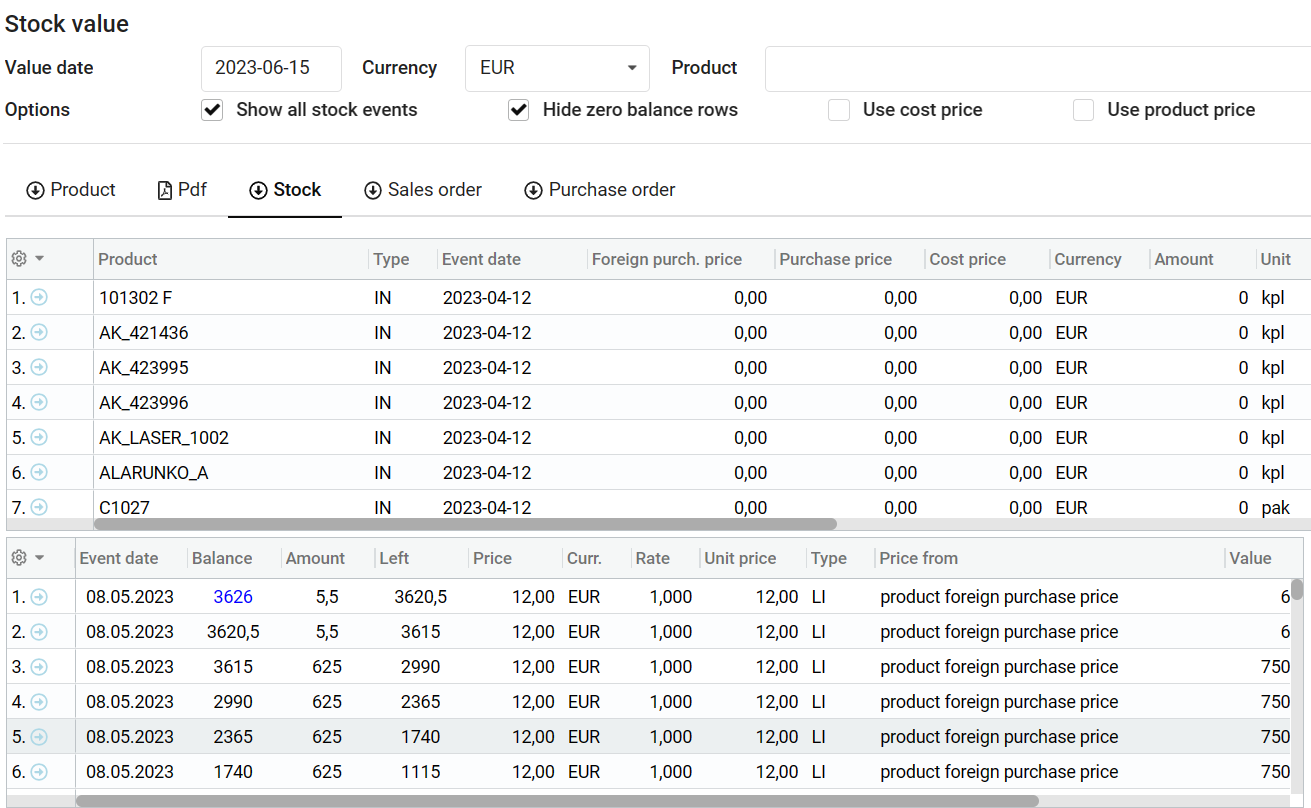Click arrow icon on balance 2365 row
The width and height of the screenshot is (1311, 808).
tap(39, 737)
